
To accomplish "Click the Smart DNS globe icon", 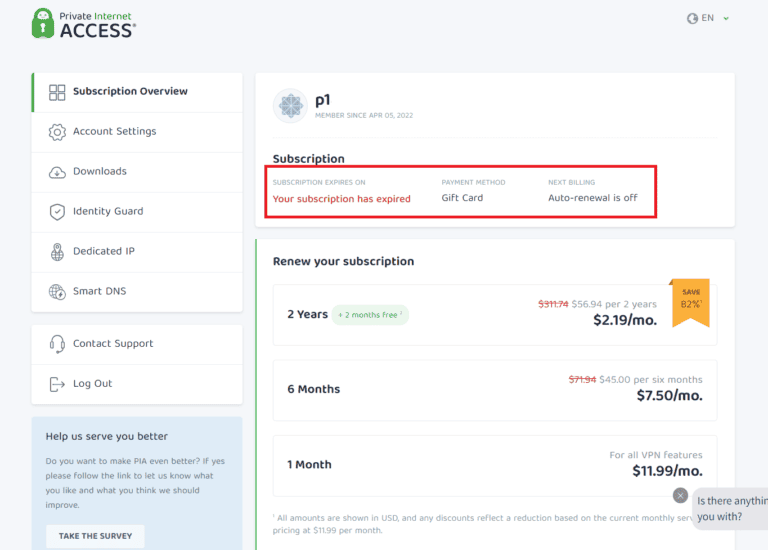I will (x=57, y=292).
